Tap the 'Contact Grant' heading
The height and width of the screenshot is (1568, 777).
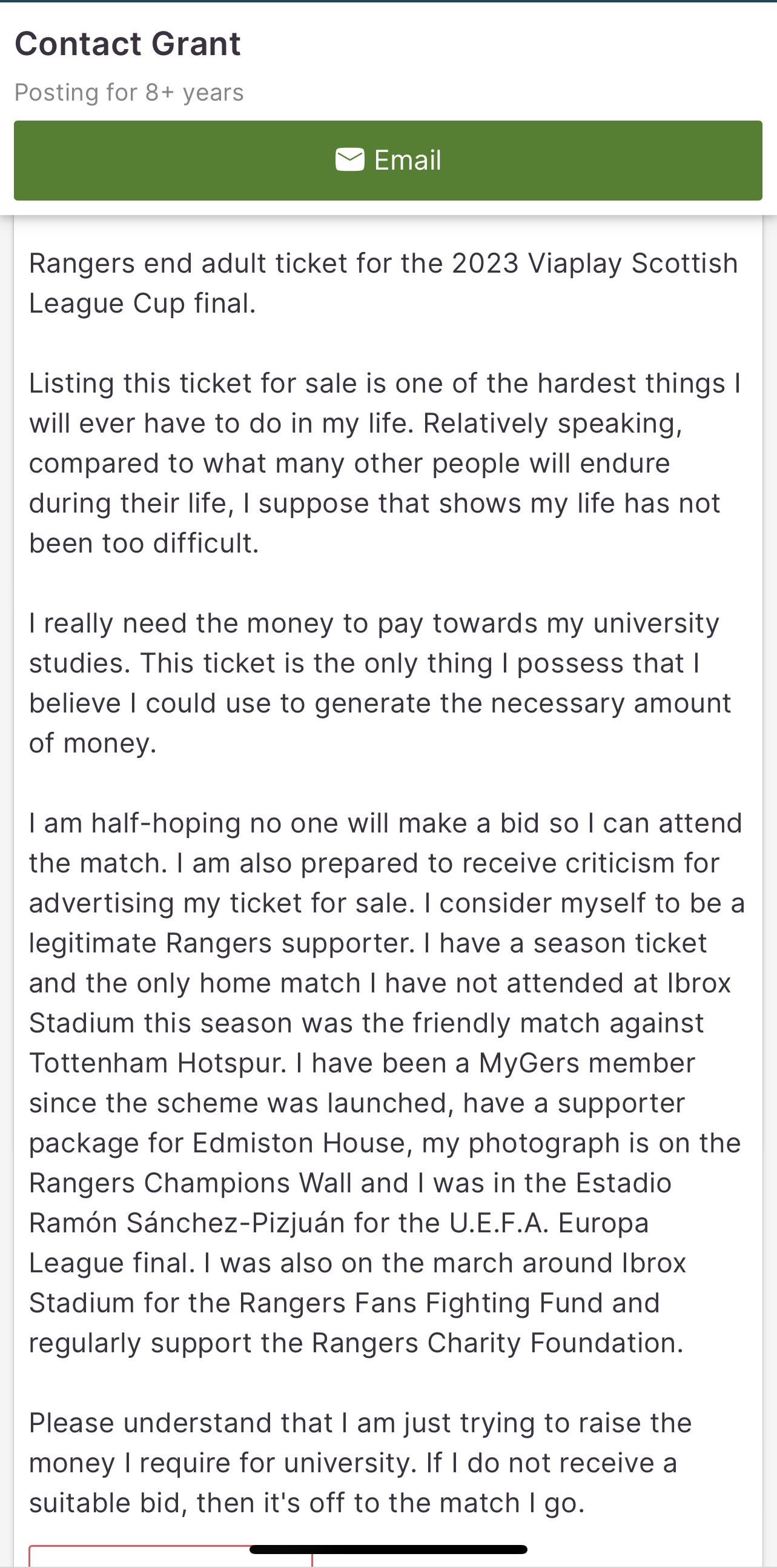click(x=128, y=44)
